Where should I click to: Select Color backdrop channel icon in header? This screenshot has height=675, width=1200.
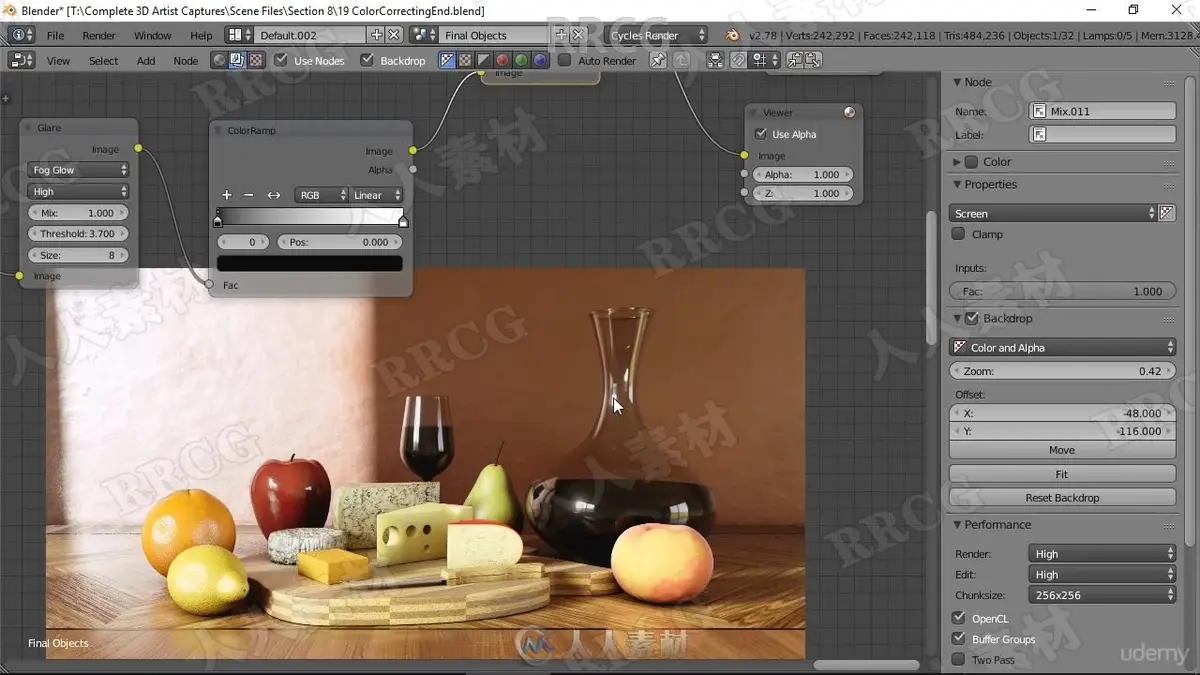pyautogui.click(x=465, y=60)
